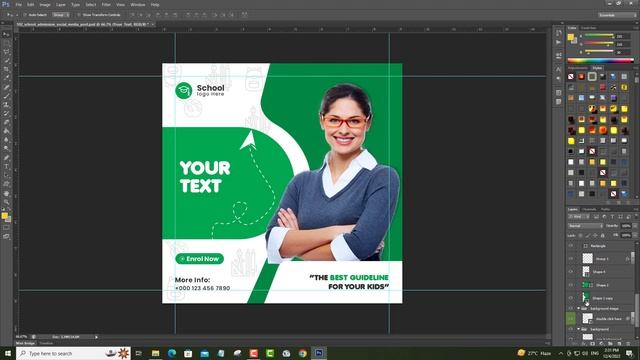Select the Eyedropper tool
Screen dimensions: 640x360
(x=6, y=78)
